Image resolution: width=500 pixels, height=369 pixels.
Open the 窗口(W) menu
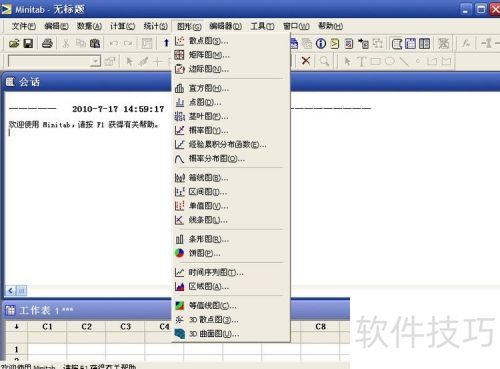coord(296,26)
